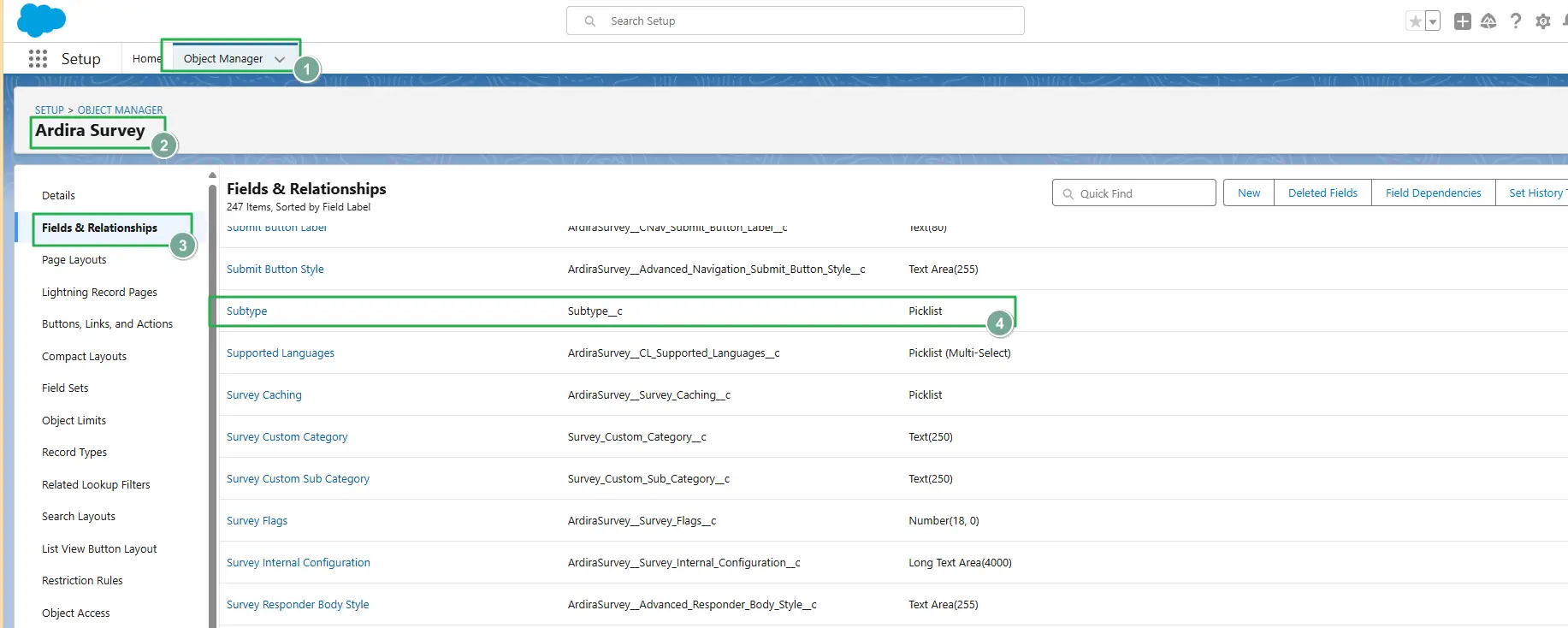The image size is (1568, 628).
Task: Open Search Layouts in the sidebar
Action: click(79, 516)
